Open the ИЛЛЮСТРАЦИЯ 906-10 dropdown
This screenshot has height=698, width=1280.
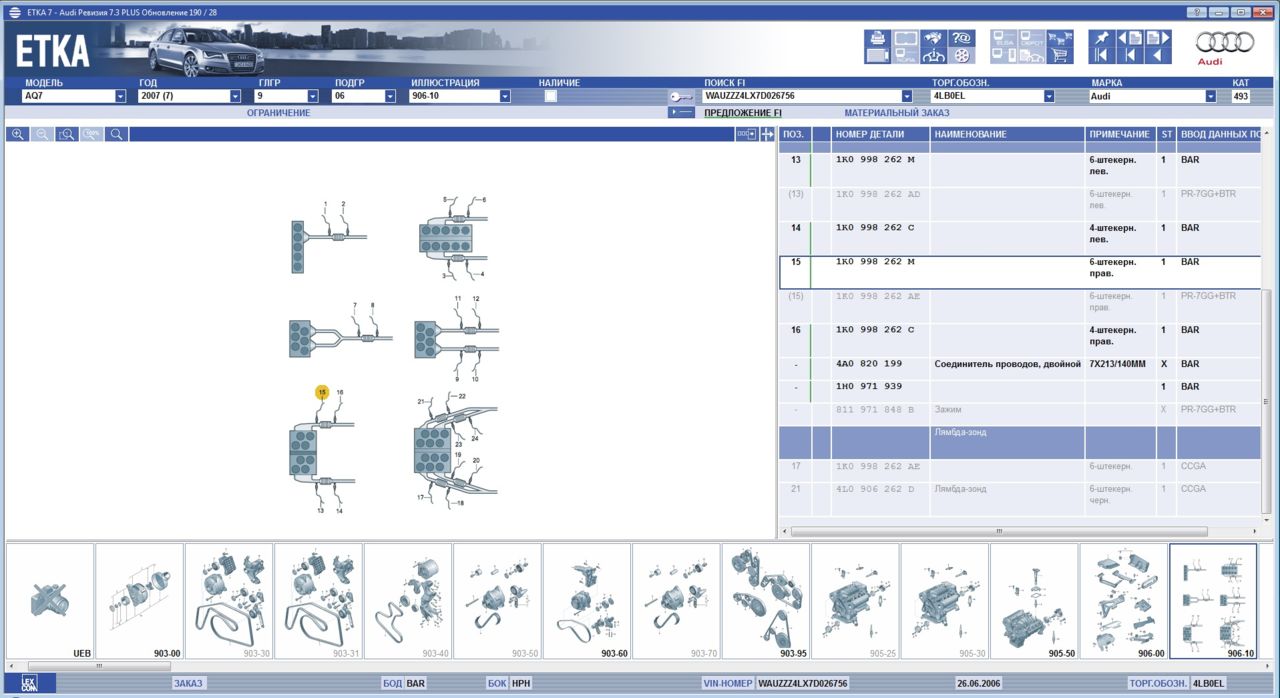click(505, 97)
